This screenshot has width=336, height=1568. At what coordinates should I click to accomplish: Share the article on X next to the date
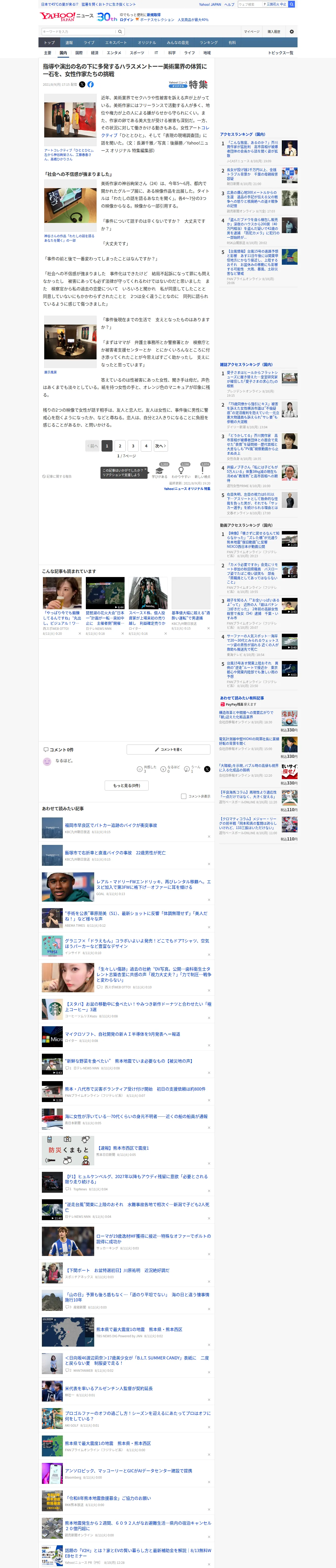pos(82,85)
